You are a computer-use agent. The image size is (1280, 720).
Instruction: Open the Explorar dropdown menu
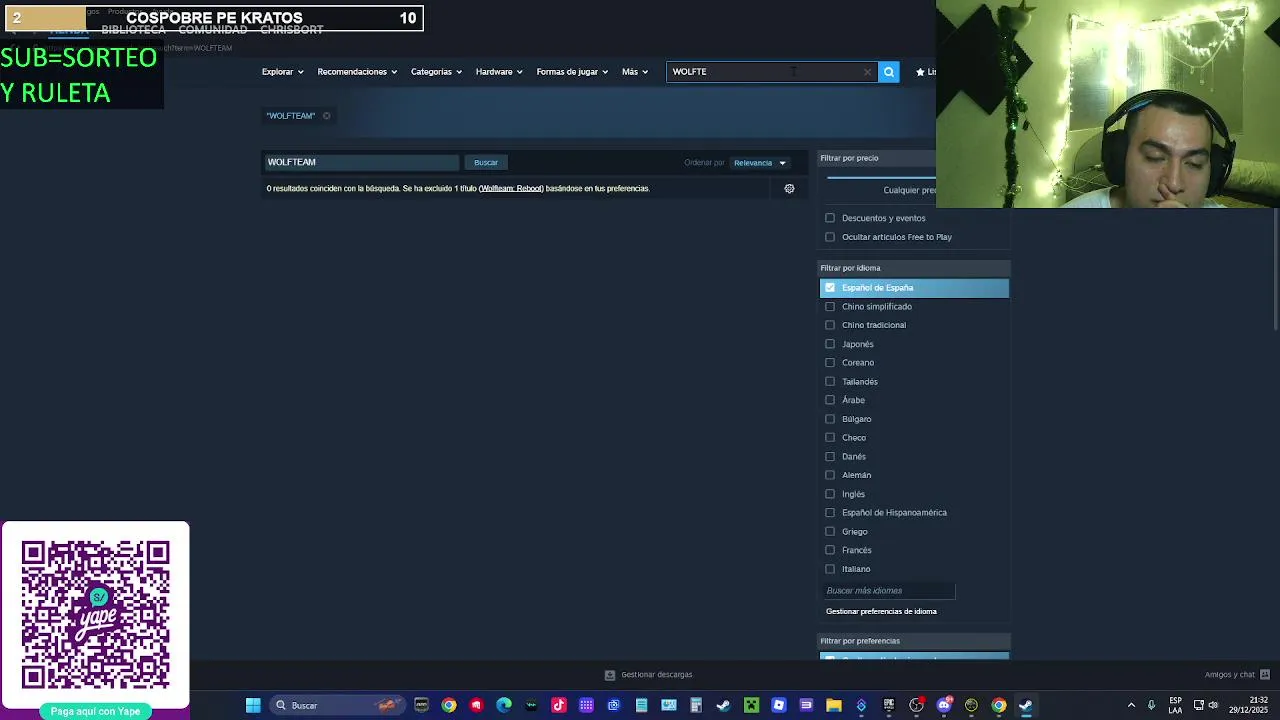[282, 72]
